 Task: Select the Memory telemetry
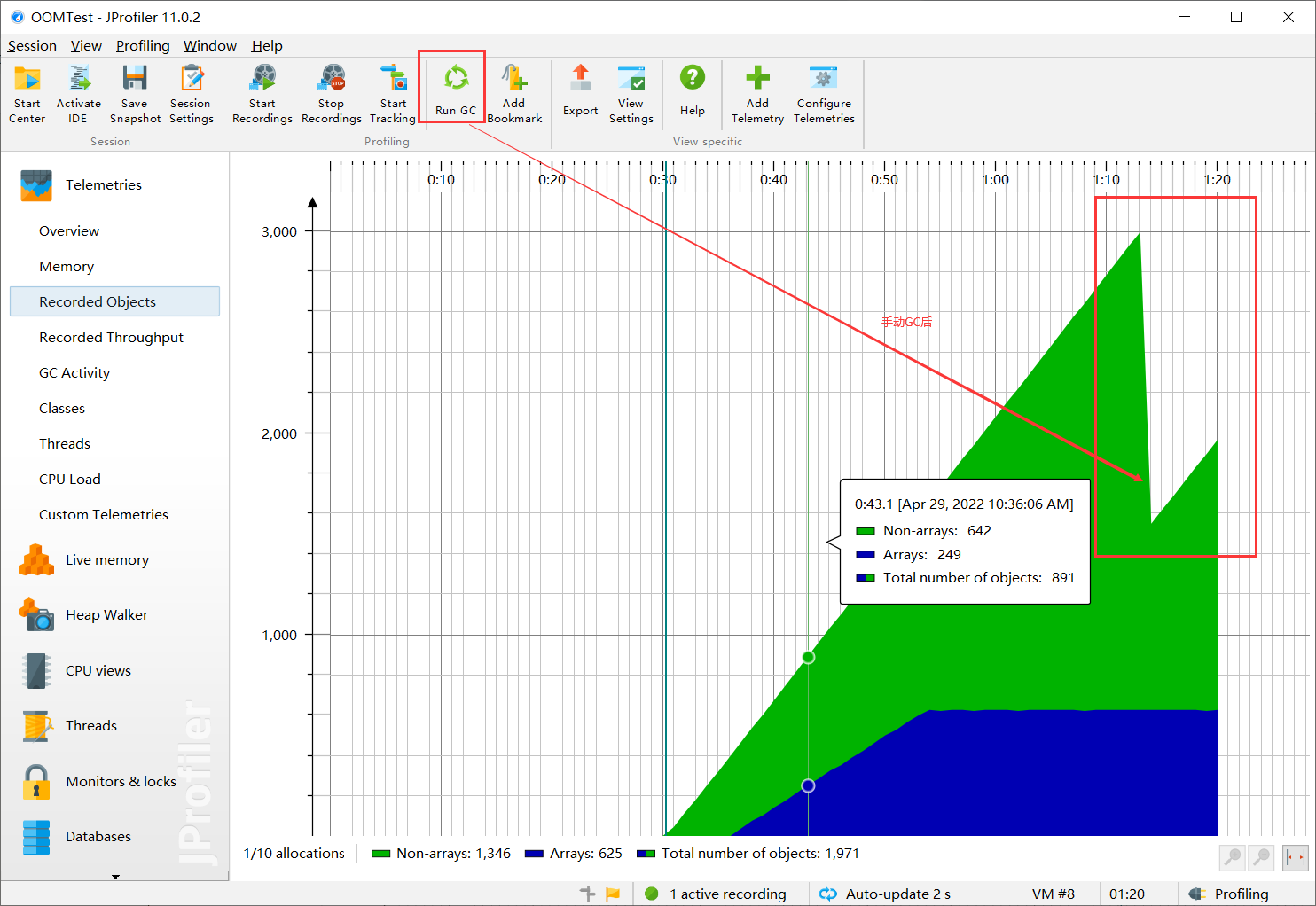pyautogui.click(x=67, y=267)
